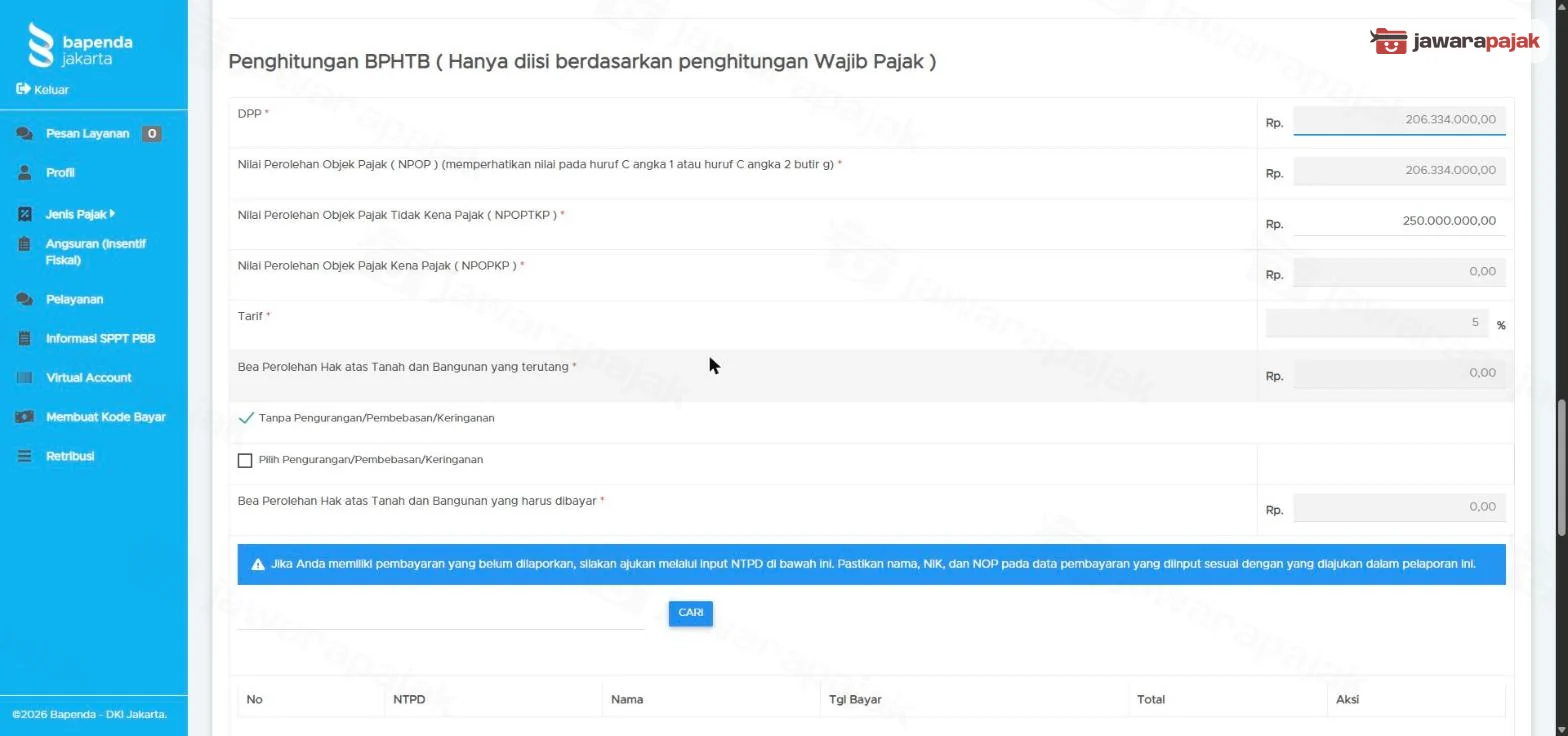Viewport: 1568px width, 736px height.
Task: Open Informasi SPPT PBB menu
Action: click(x=100, y=338)
